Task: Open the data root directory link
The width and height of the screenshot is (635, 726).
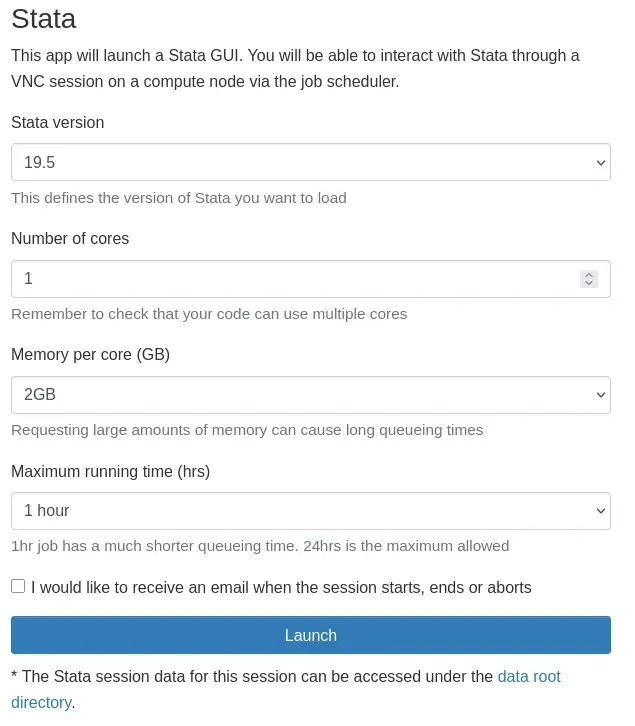Action: [528, 677]
